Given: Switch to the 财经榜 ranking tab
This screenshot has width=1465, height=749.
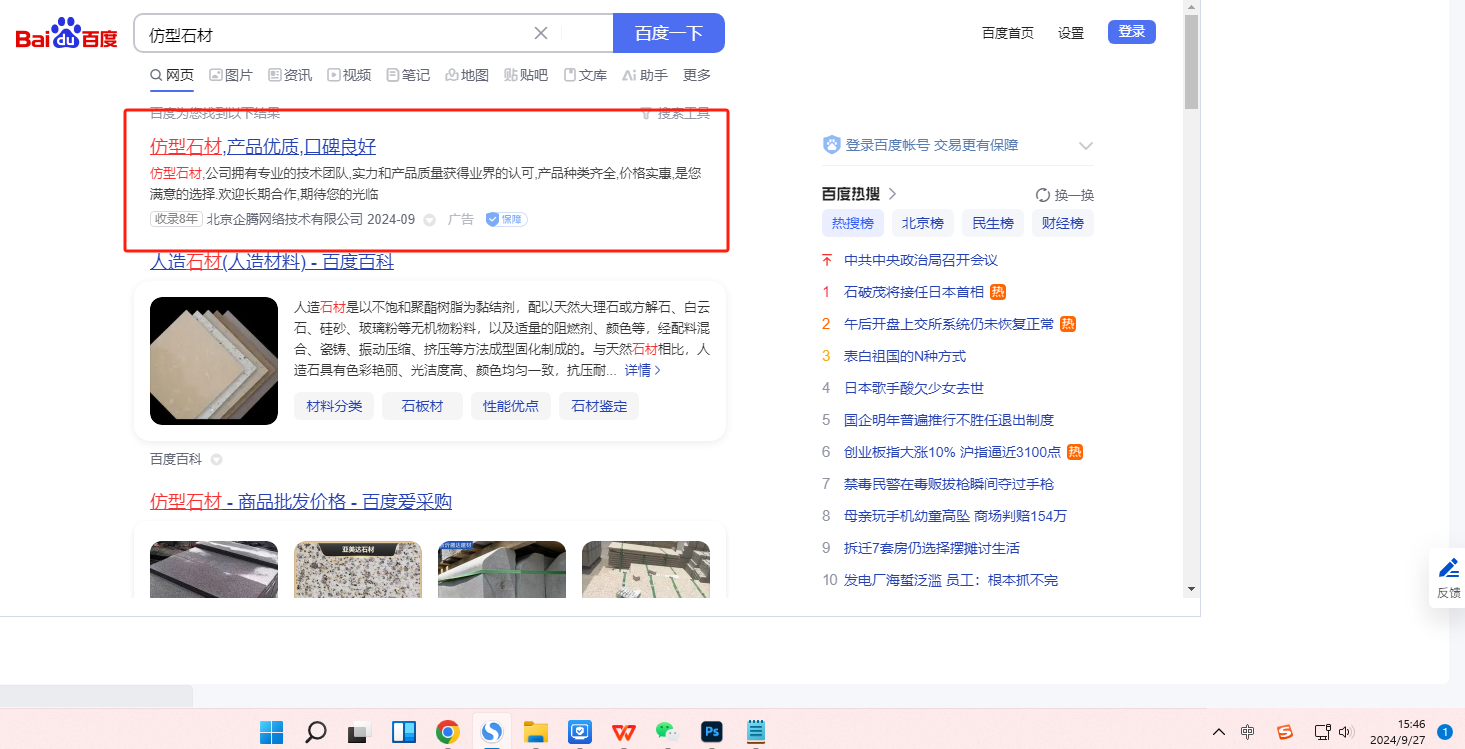Looking at the screenshot, I should (1063, 223).
